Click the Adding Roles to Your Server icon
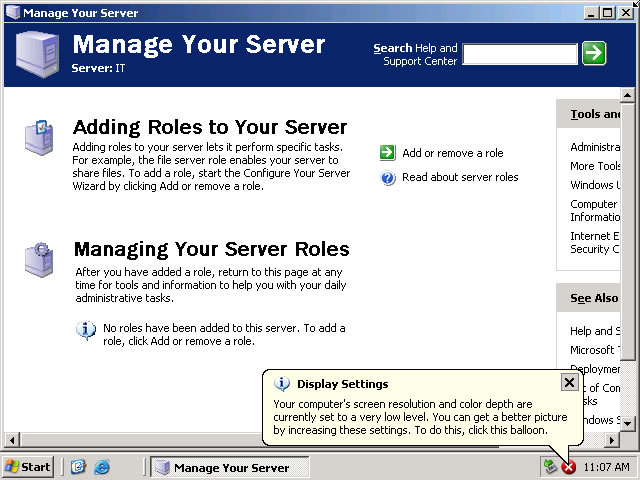Viewport: 640px width, 480px height. click(39, 138)
